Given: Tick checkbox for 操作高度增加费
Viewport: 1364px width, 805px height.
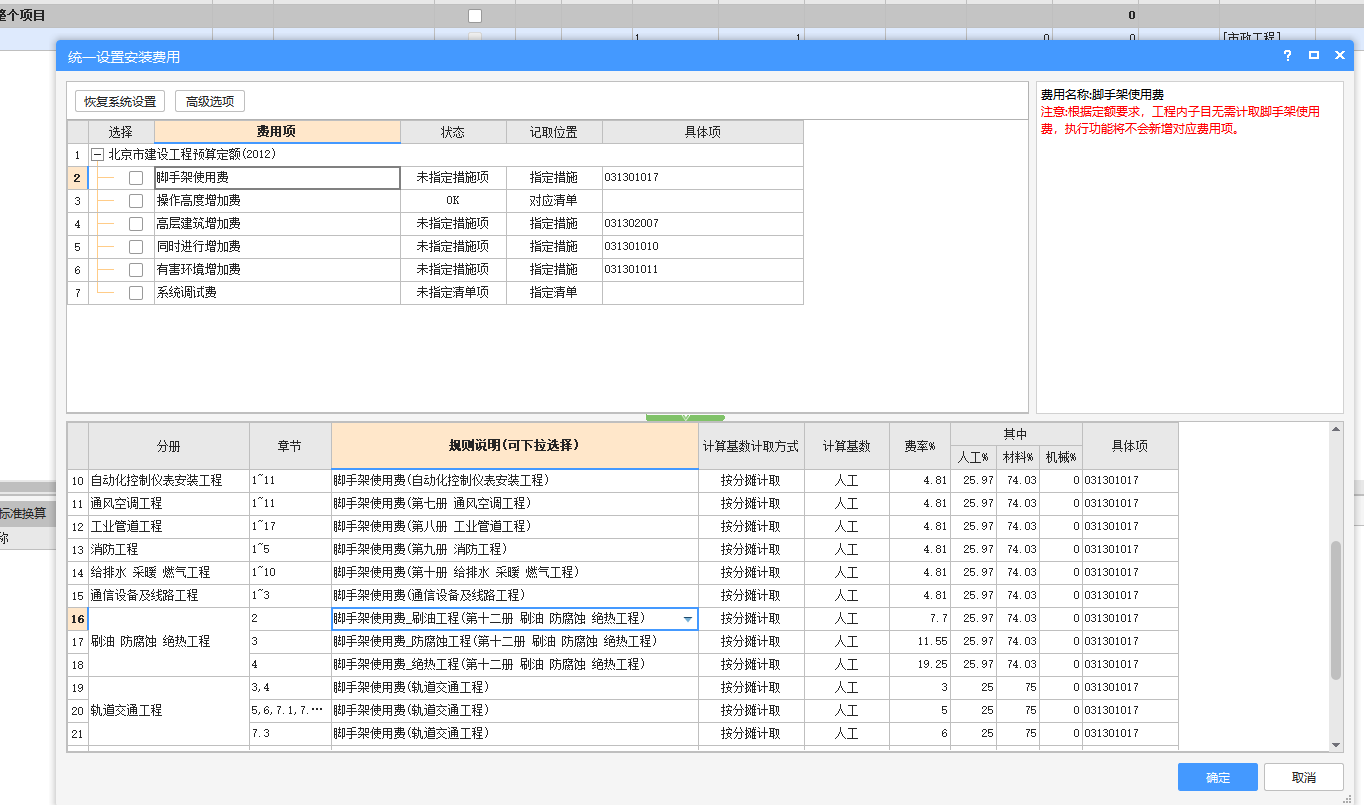Looking at the screenshot, I should [136, 201].
